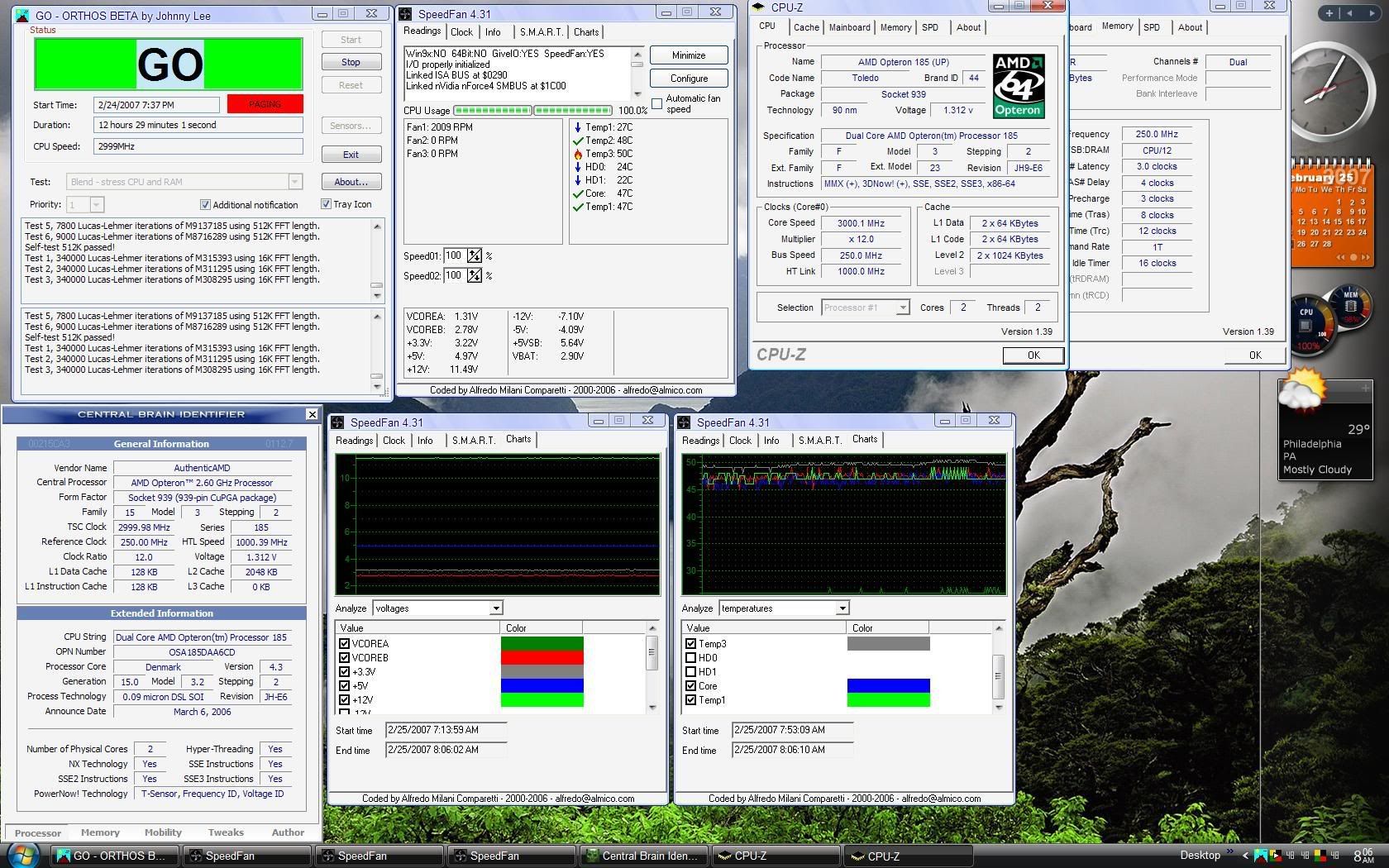The height and width of the screenshot is (868, 1389).
Task: Click the sidebar previous gadgets arrow
Action: (x=1349, y=12)
